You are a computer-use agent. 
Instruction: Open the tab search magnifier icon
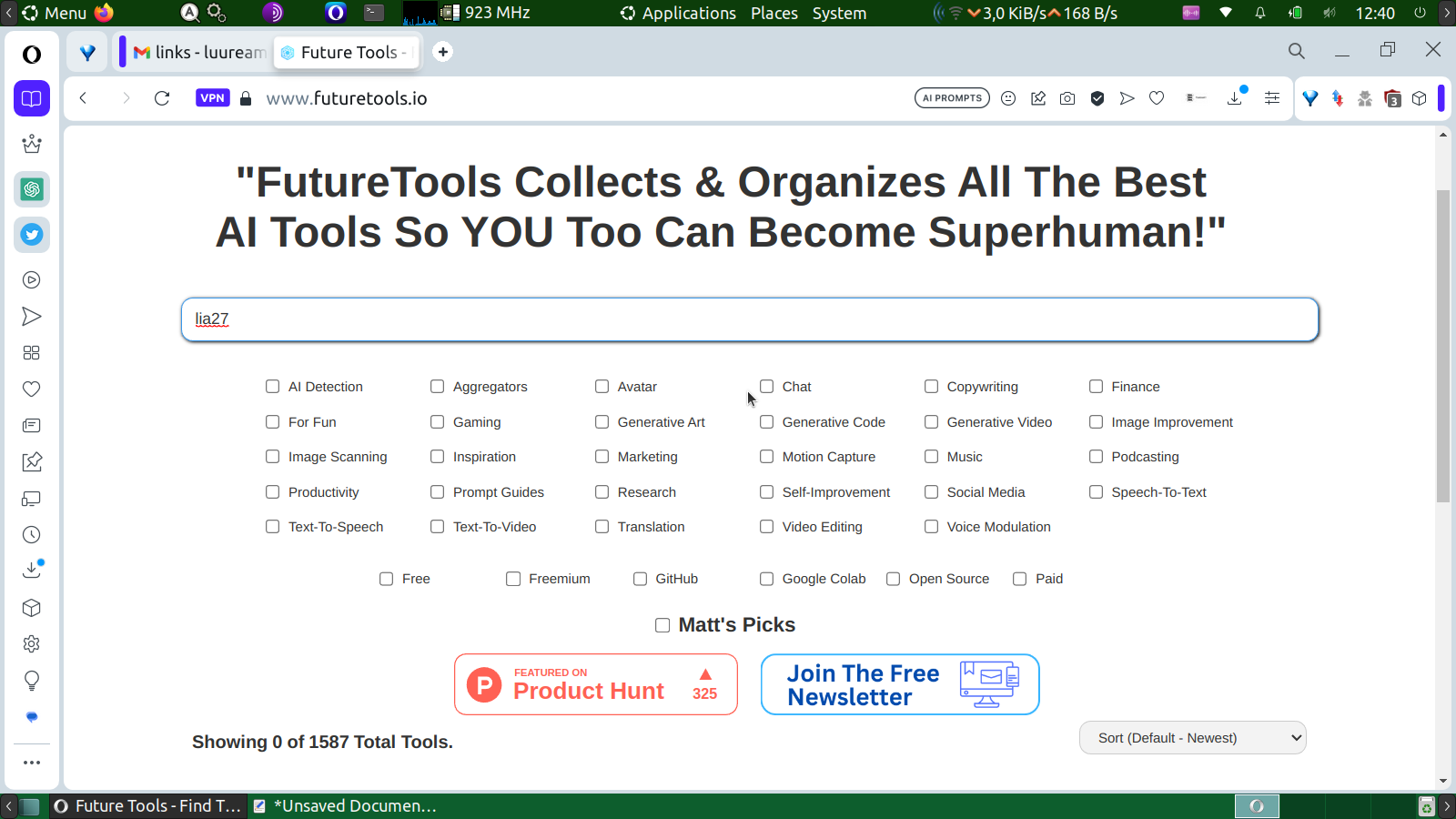1297,51
